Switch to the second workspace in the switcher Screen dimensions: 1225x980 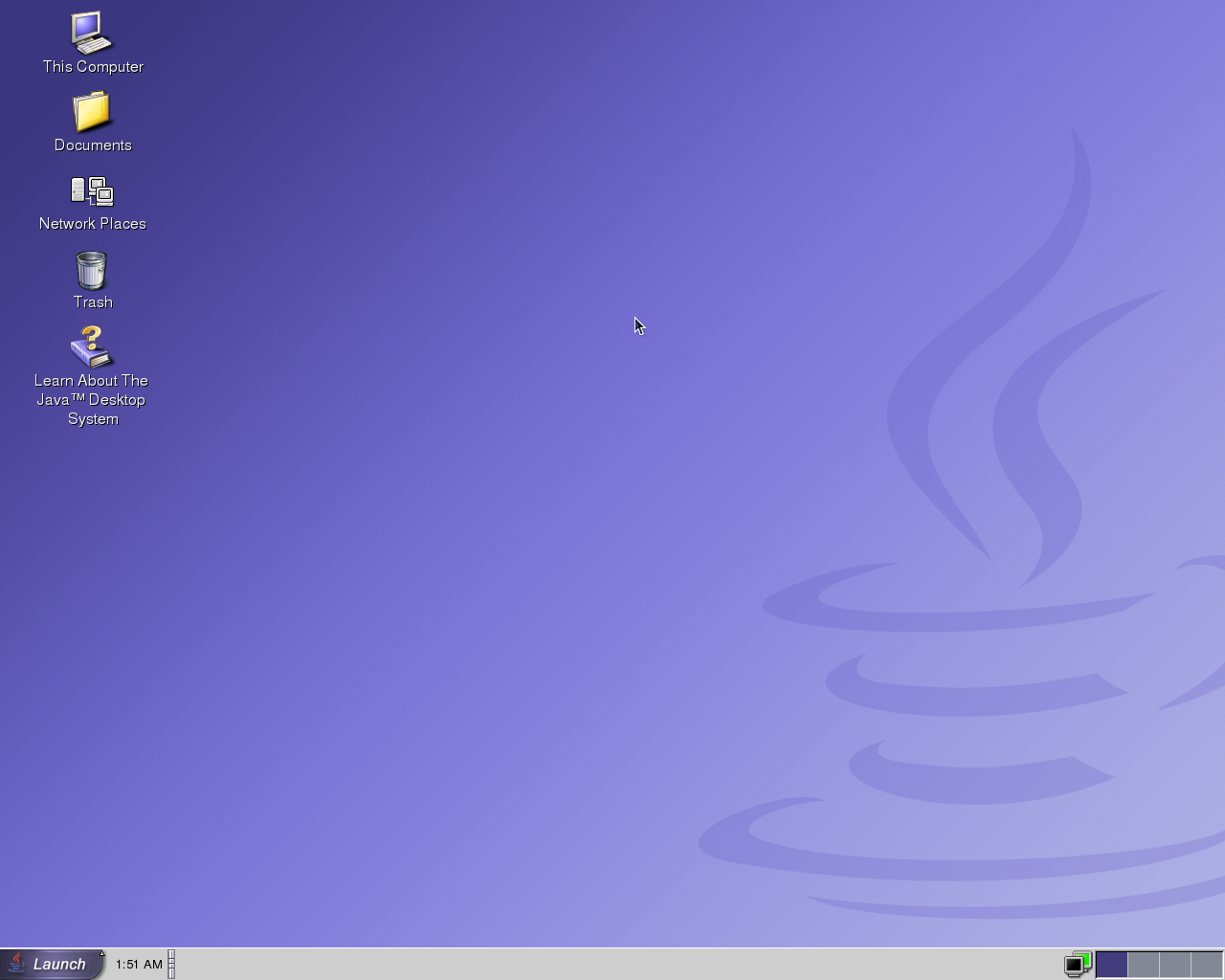pyautogui.click(x=1144, y=964)
